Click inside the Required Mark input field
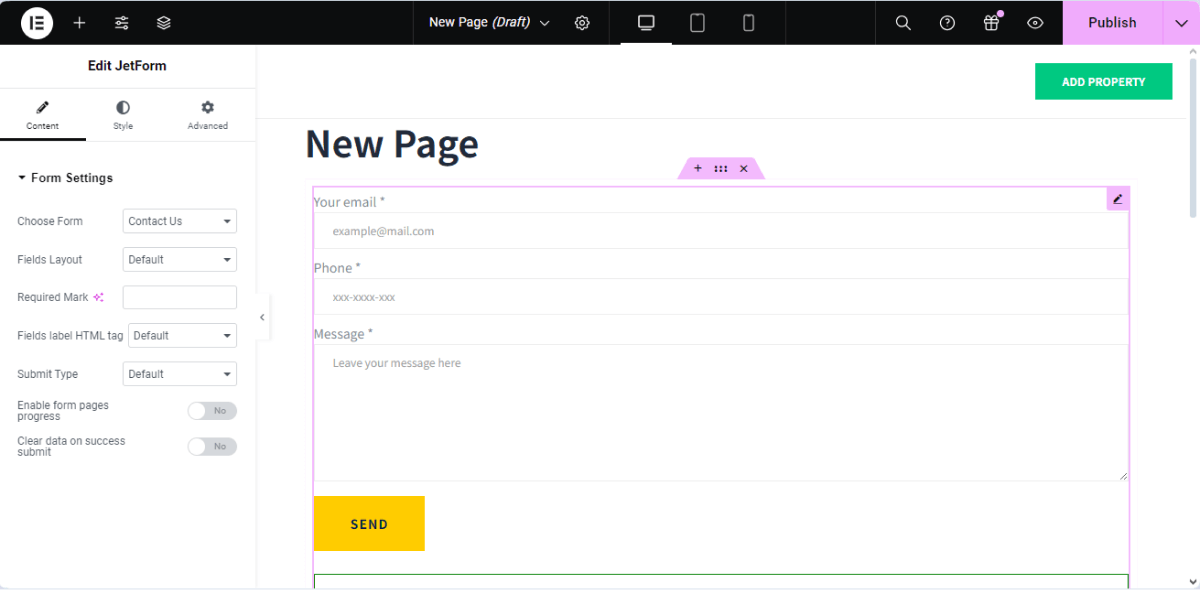The height and width of the screenshot is (590, 1200). click(179, 296)
